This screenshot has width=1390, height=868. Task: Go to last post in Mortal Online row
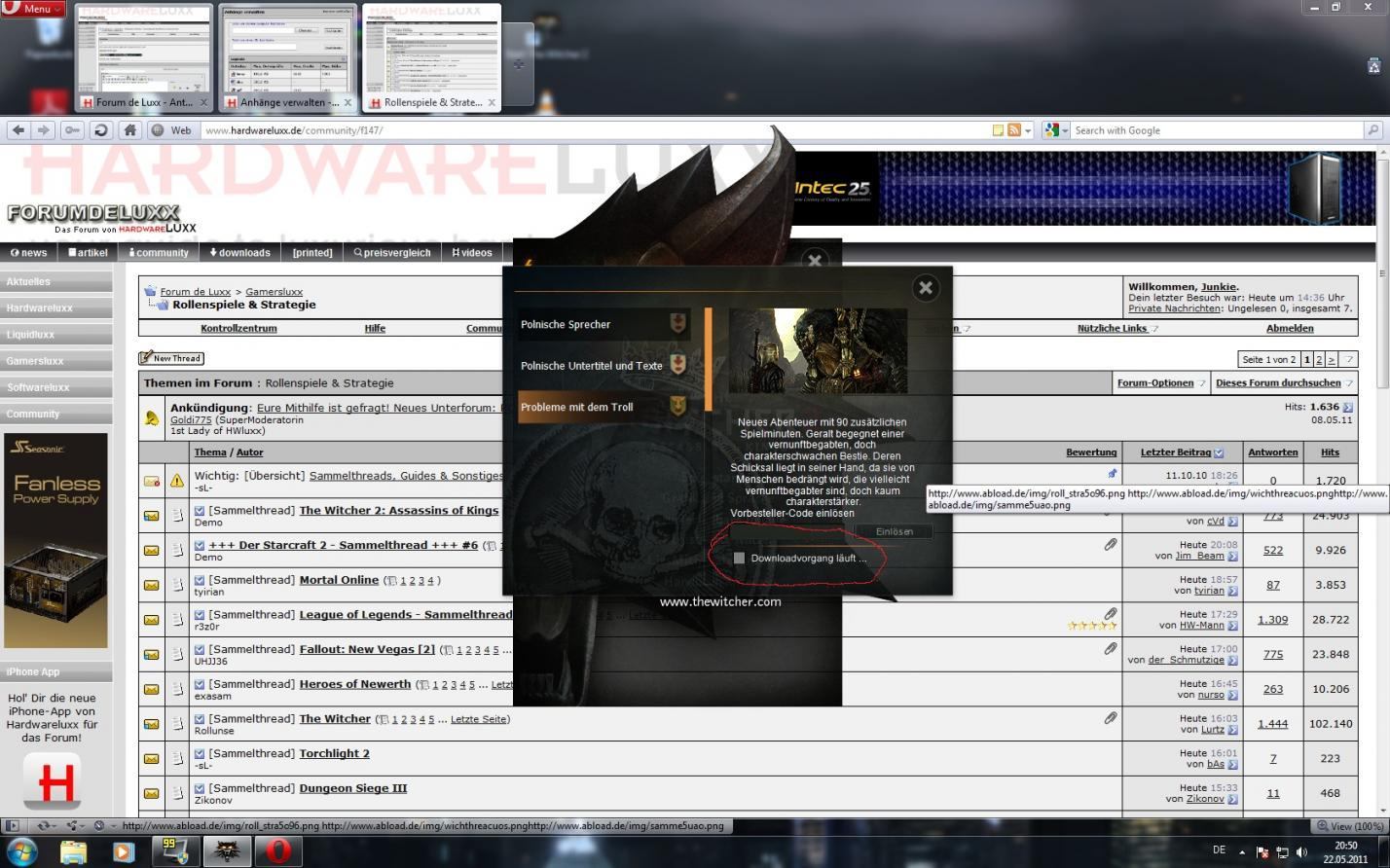(1232, 591)
